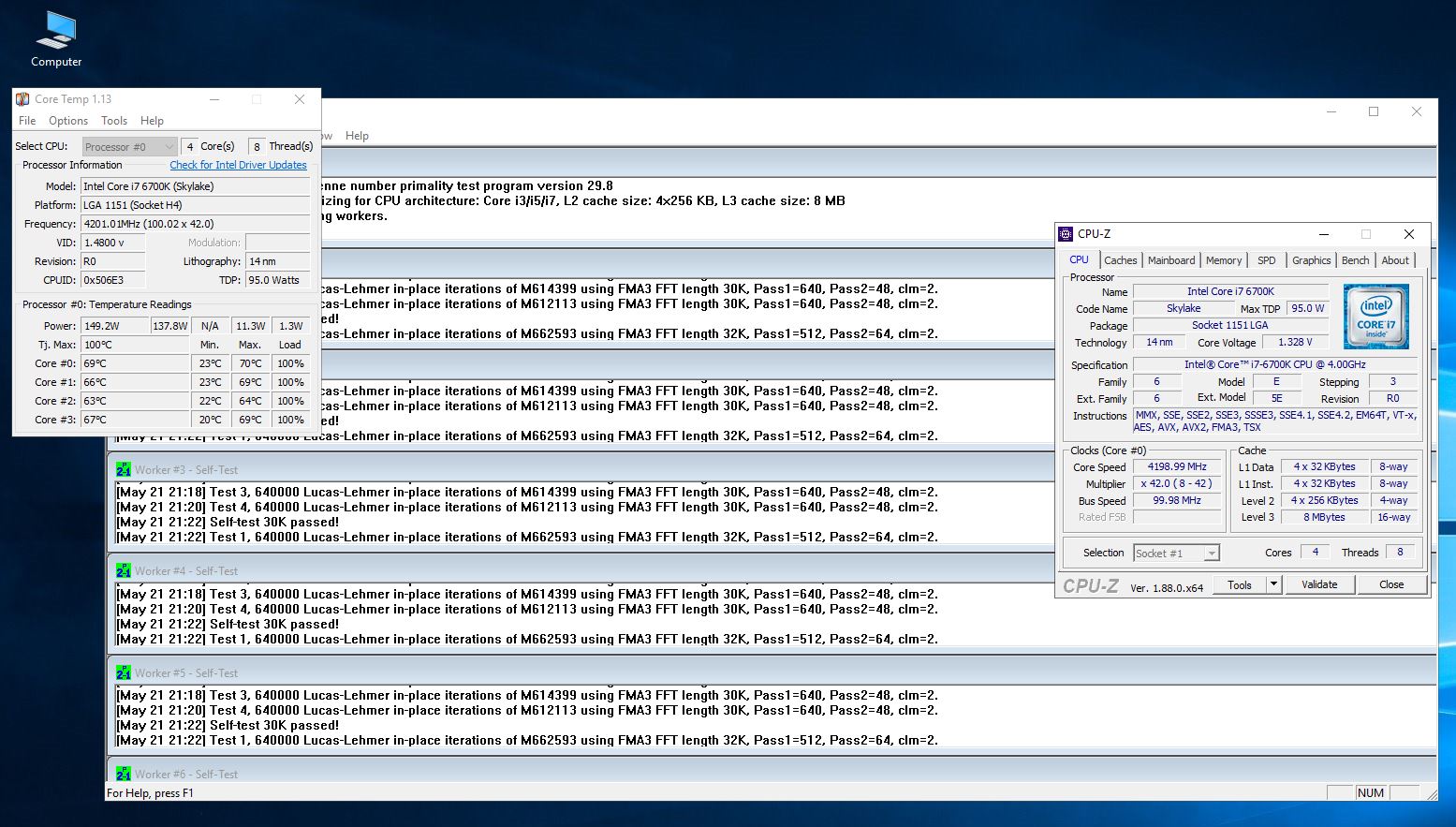The width and height of the screenshot is (1456, 827).
Task: Click Worker #4 Self-Test window icon
Action: (x=124, y=570)
